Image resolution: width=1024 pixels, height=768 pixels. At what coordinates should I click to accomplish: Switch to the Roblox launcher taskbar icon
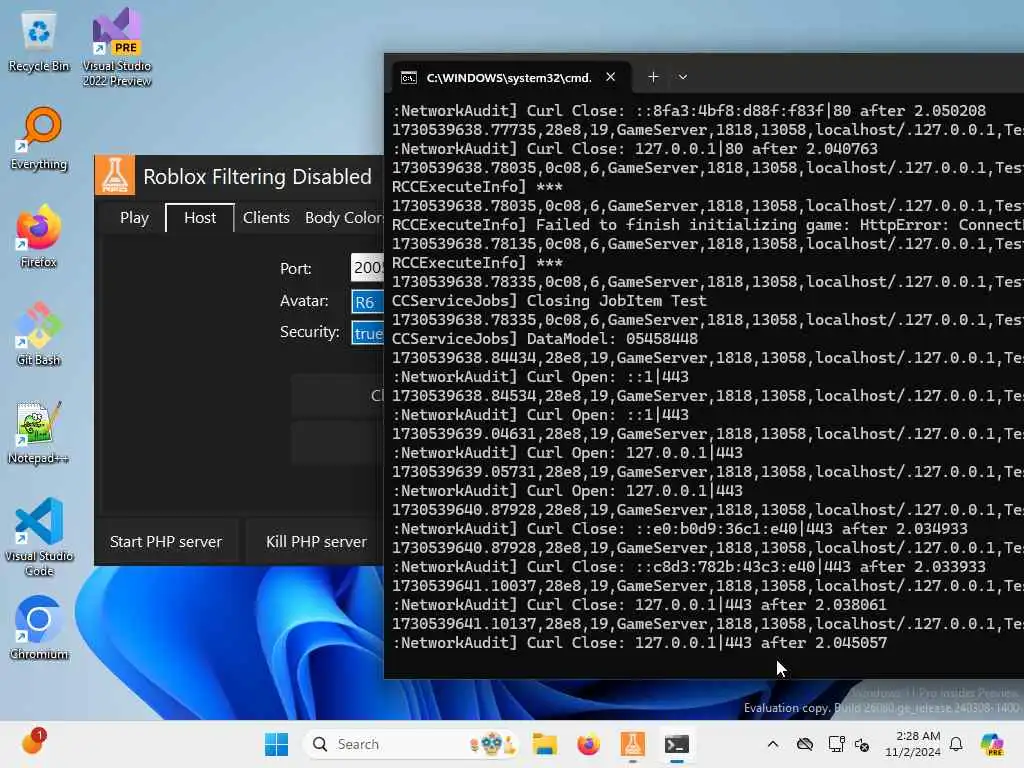[632, 744]
